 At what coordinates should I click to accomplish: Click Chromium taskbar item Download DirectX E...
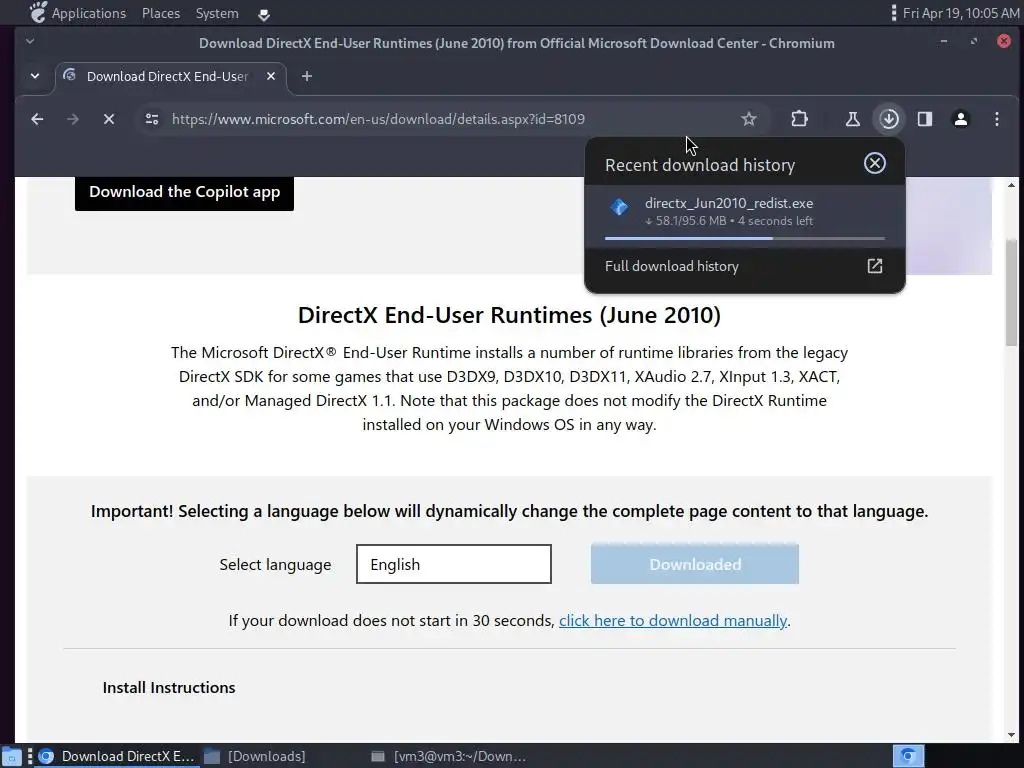(117, 756)
